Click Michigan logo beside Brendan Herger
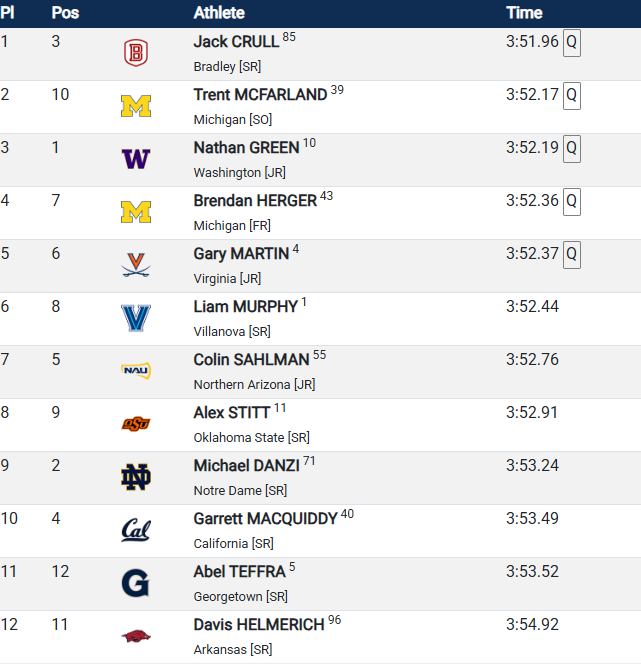Image resolution: width=641 pixels, height=664 pixels. tap(136, 212)
